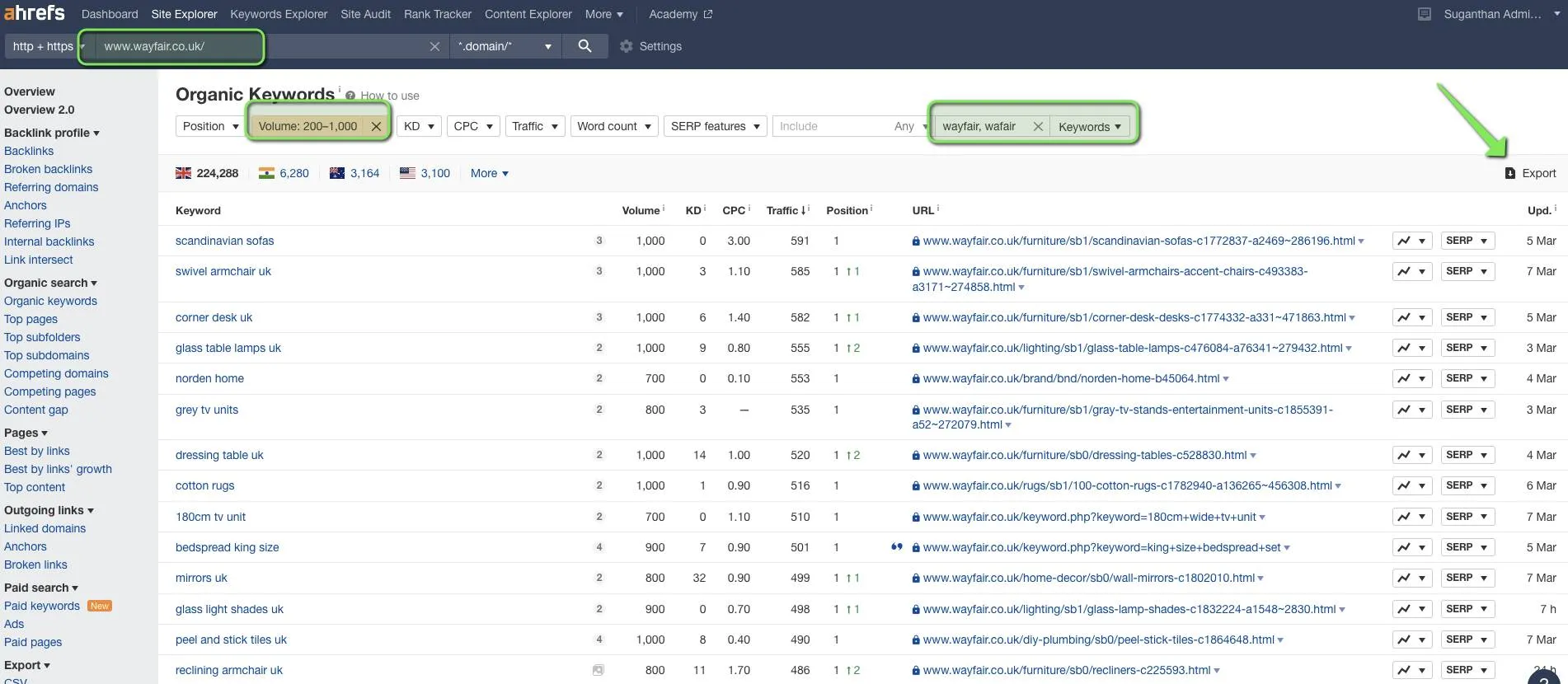
Task: Click SERP features badge for reclining armchair uk
Action: click(x=599, y=670)
